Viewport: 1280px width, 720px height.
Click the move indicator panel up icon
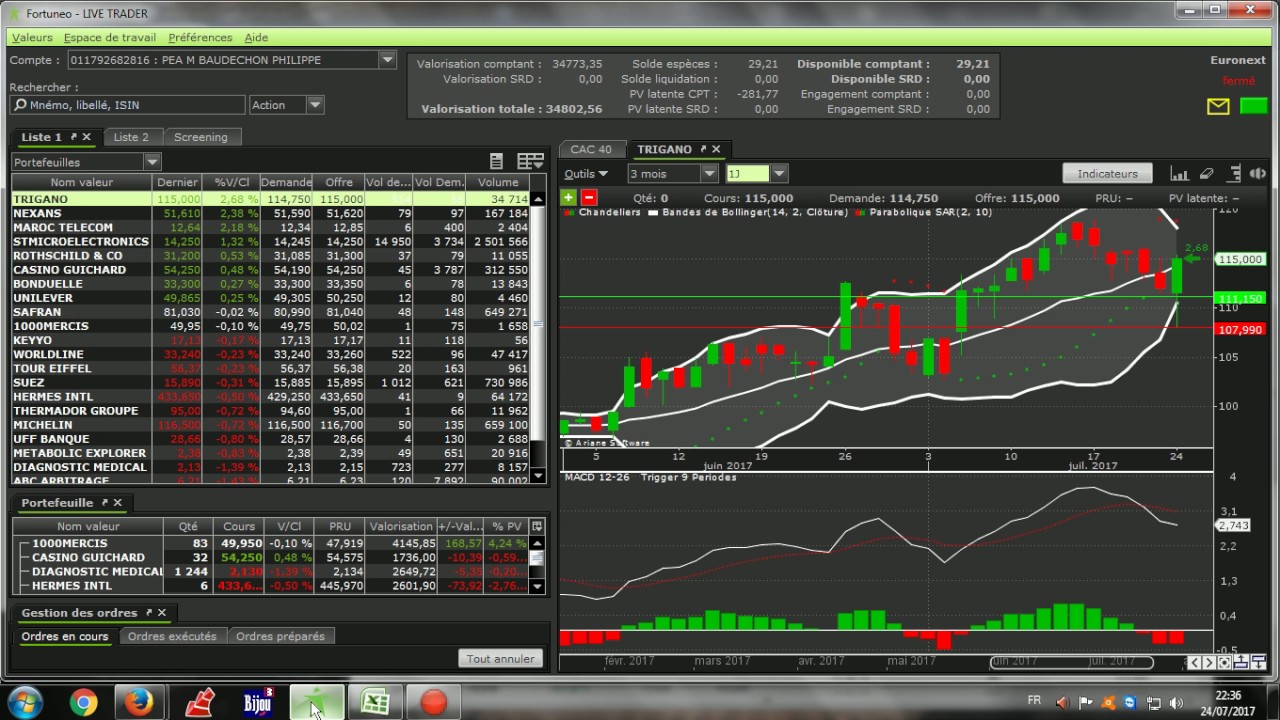pyautogui.click(x=1241, y=662)
